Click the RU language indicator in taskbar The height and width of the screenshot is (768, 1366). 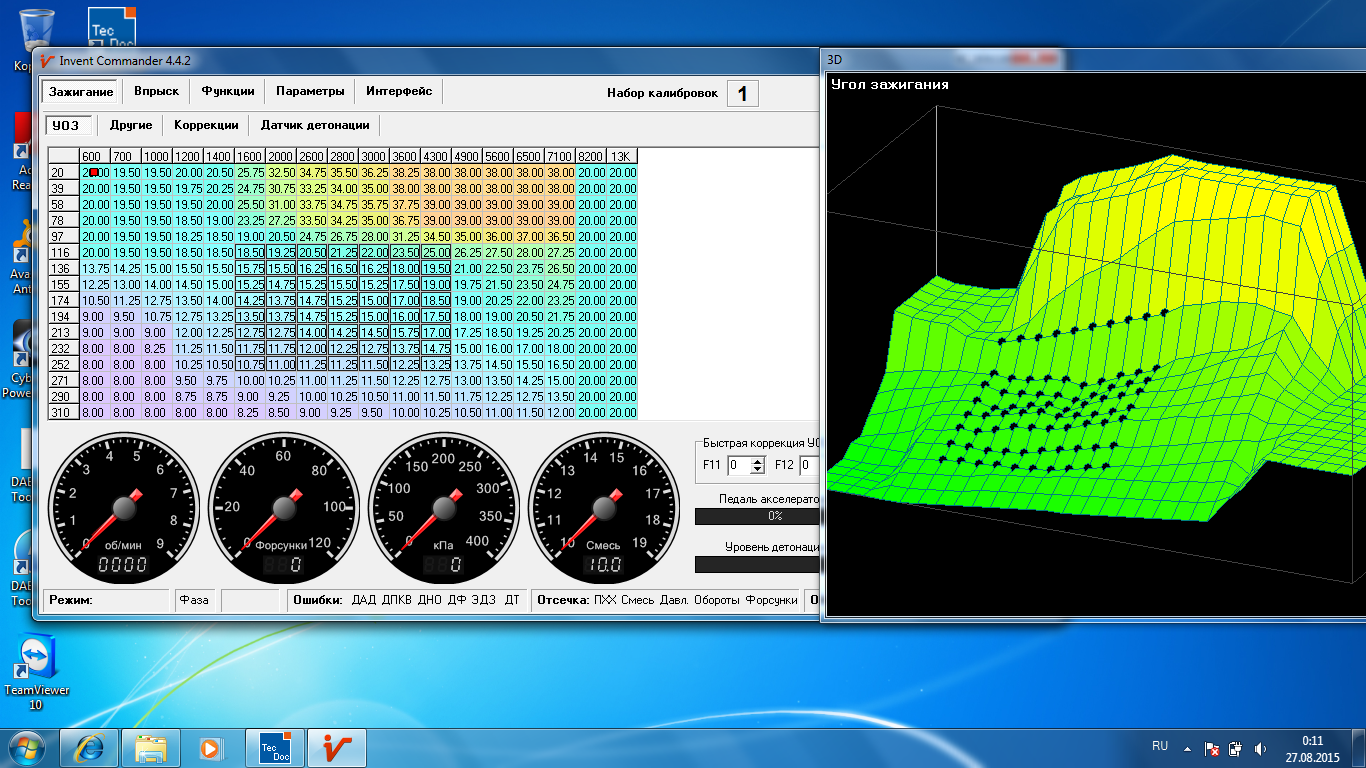[1160, 747]
